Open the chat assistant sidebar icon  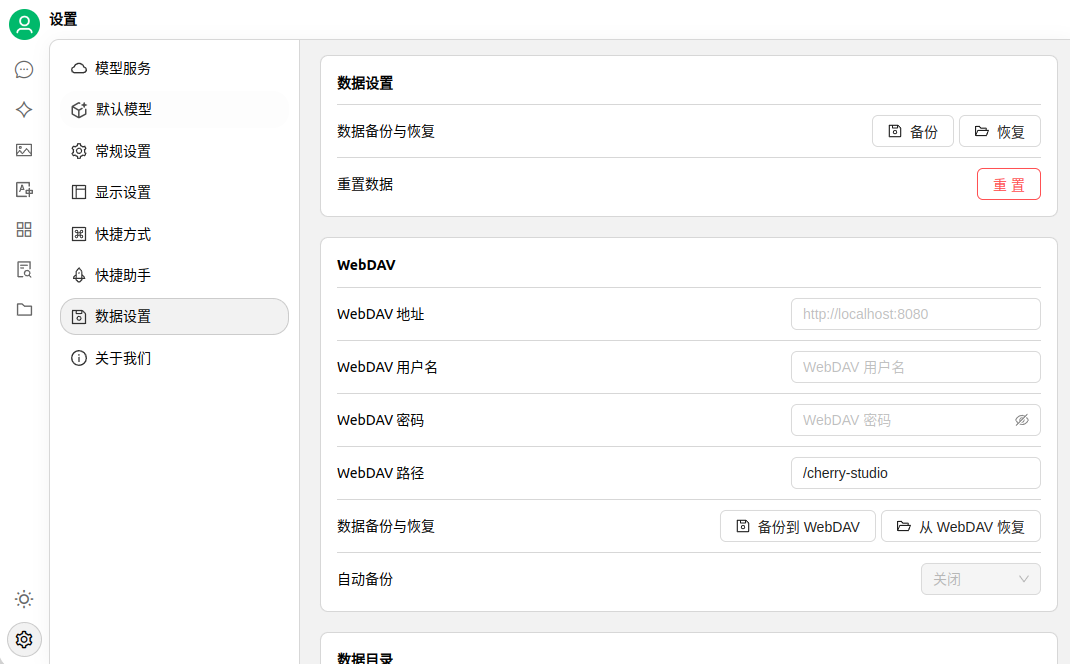(24, 70)
